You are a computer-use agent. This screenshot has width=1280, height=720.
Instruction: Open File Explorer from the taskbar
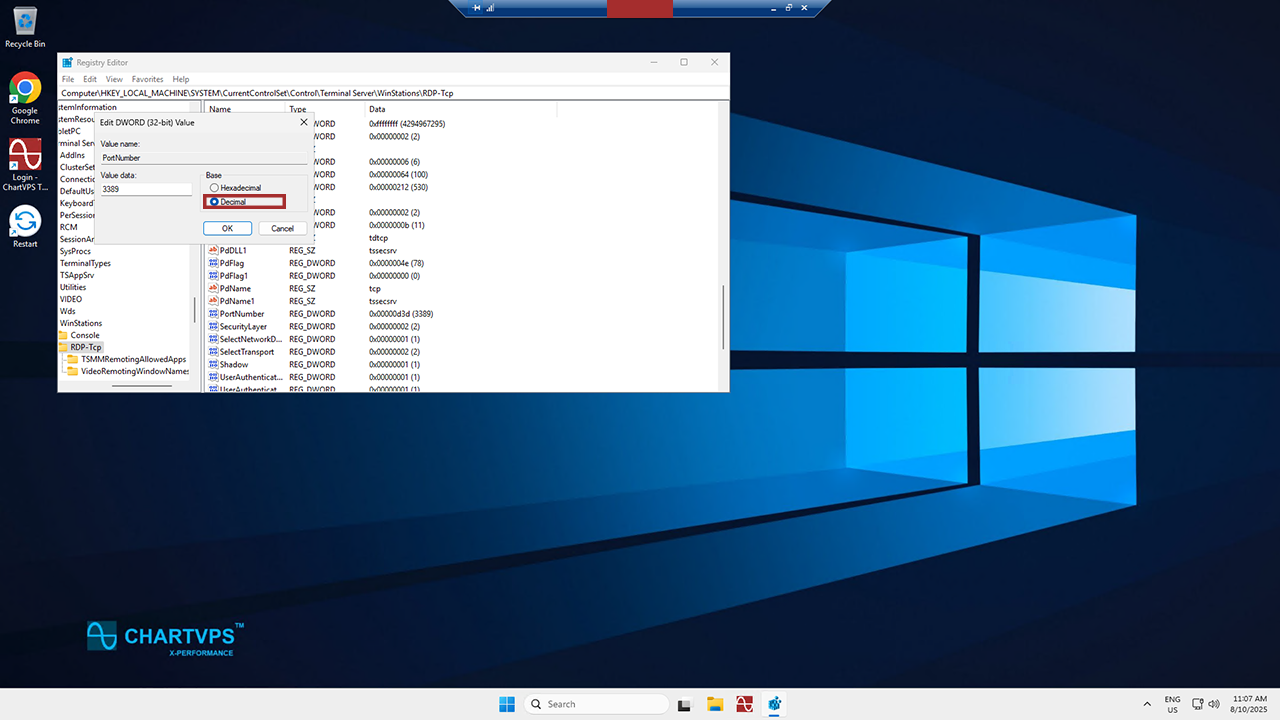point(715,704)
